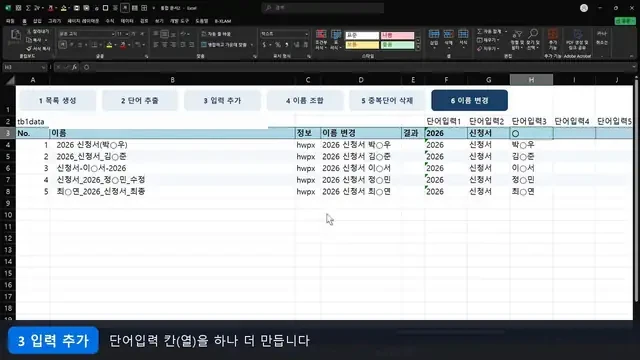Click the AutoSum (자동 합계) sigma icon
The width and height of the screenshot is (640, 360).
tap(480, 31)
